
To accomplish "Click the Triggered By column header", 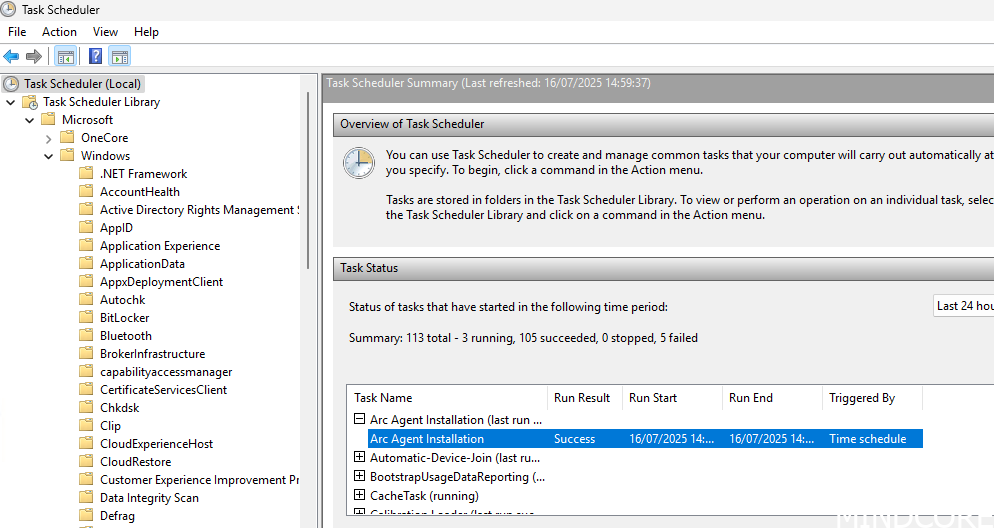I will pos(861,398).
